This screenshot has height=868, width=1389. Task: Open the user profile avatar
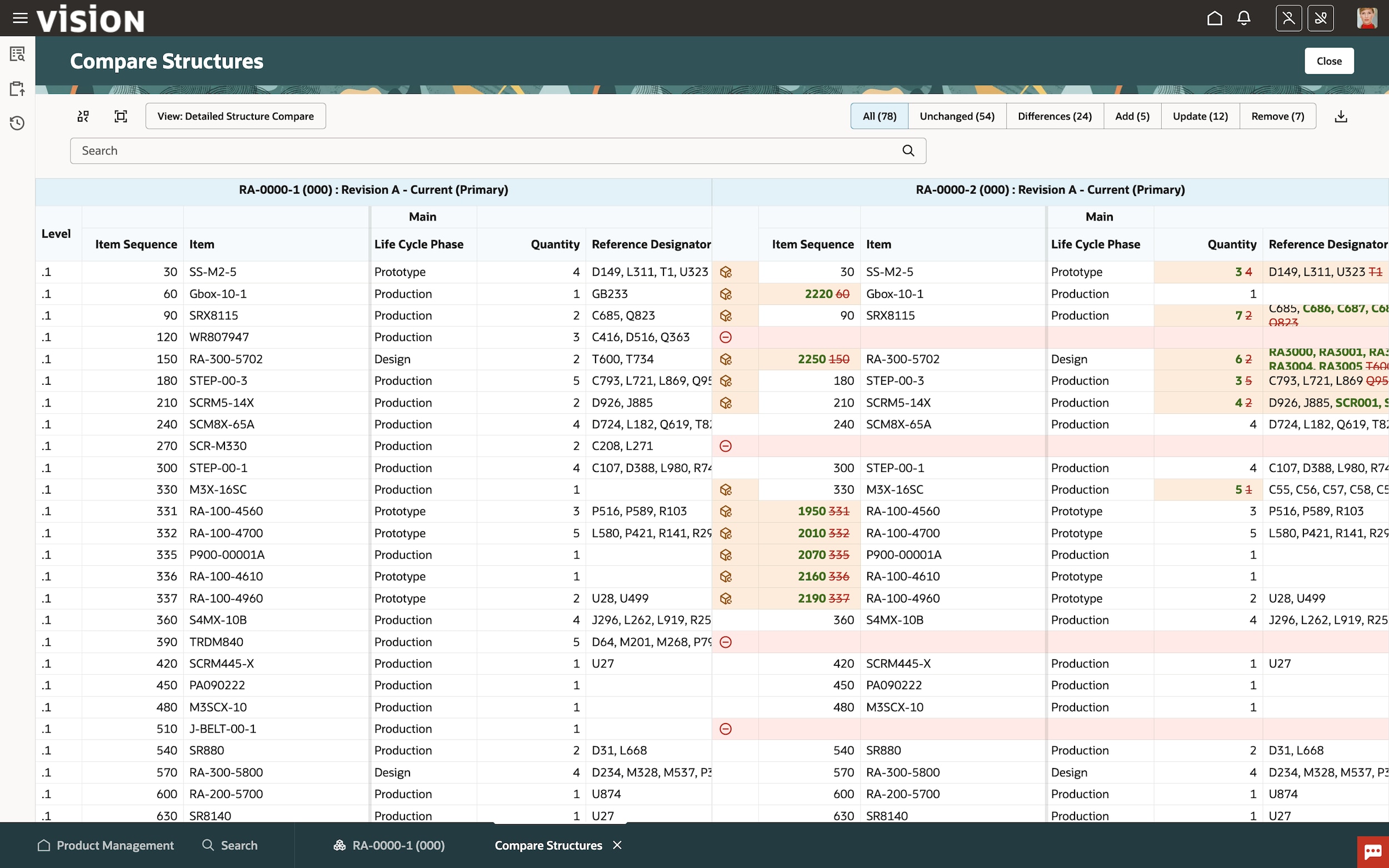coord(1367,18)
